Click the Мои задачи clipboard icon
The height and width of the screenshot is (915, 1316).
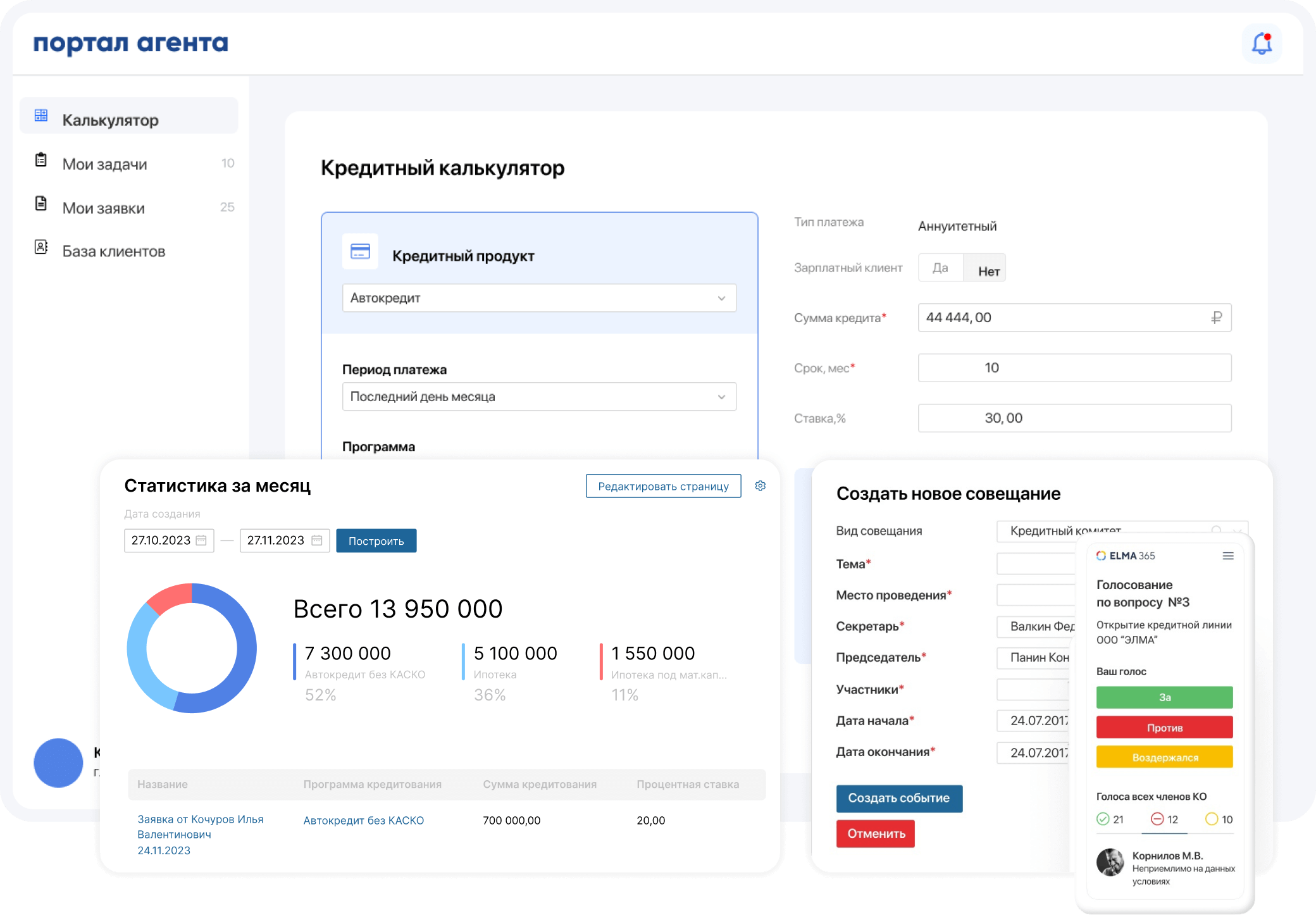(x=41, y=160)
